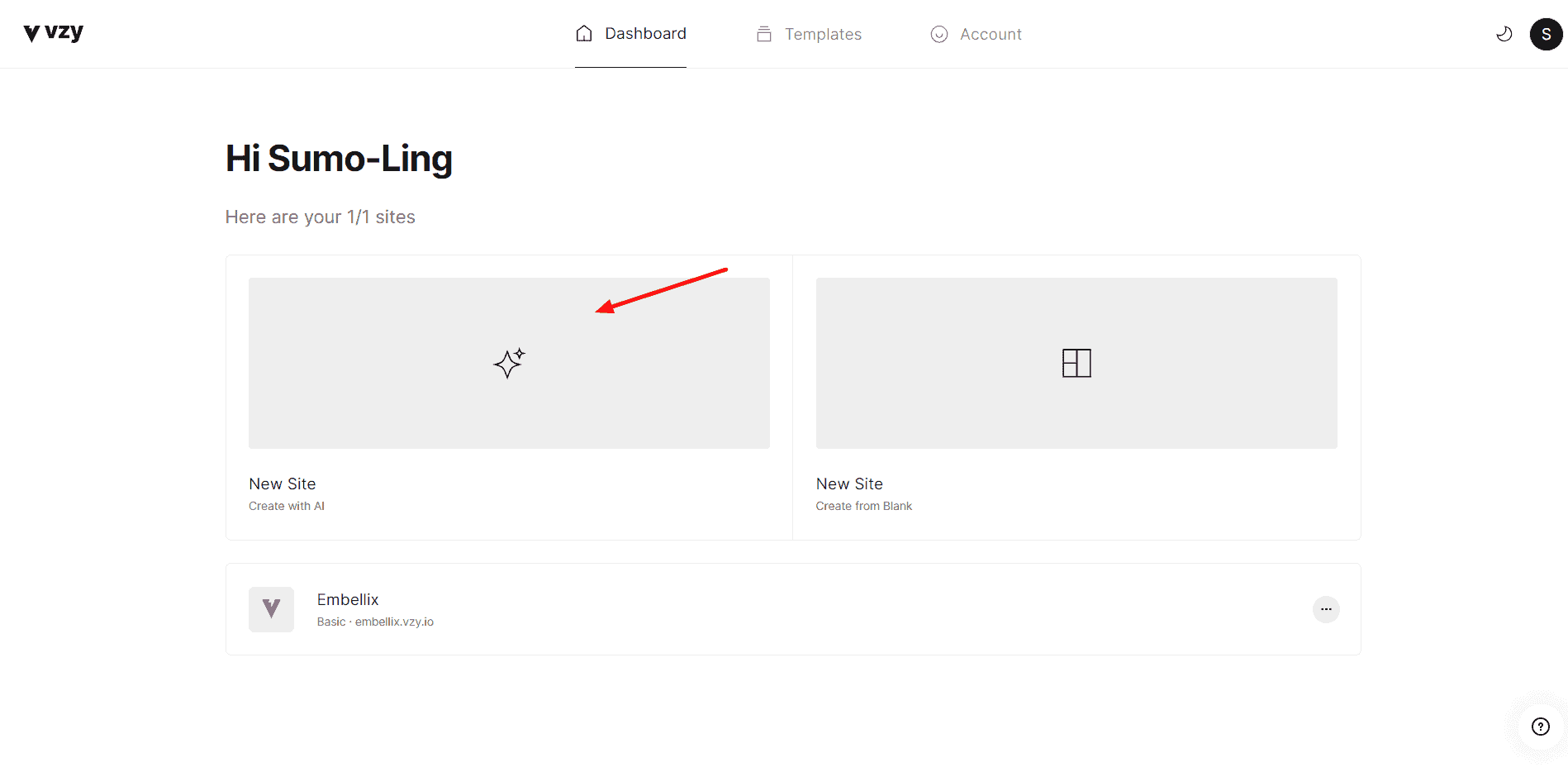Switch to the Dashboard tab
This screenshot has width=1568, height=772.
click(645, 34)
